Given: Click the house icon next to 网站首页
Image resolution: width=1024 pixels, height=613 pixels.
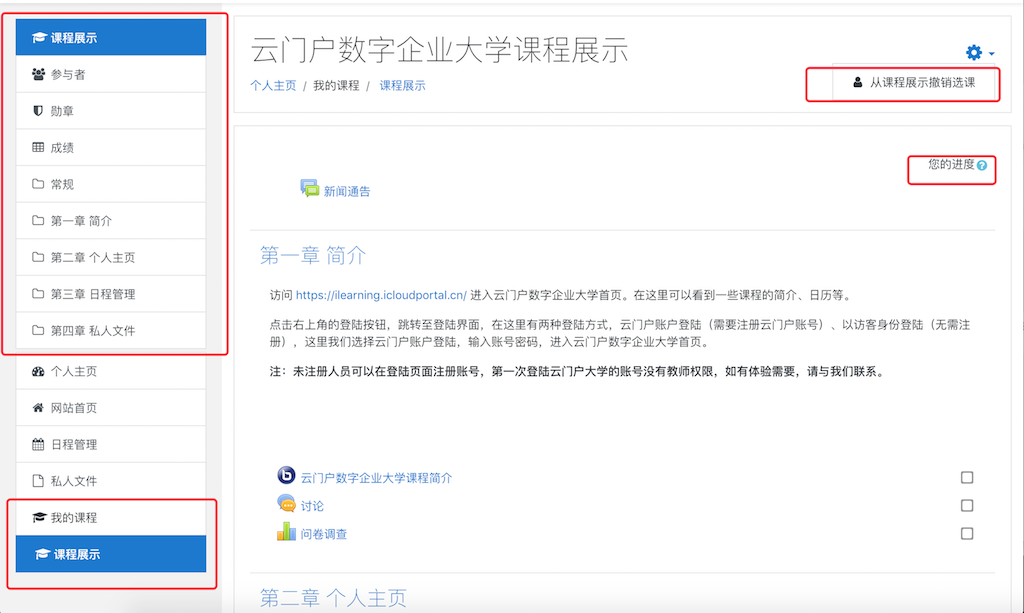Looking at the screenshot, I should tap(39, 408).
